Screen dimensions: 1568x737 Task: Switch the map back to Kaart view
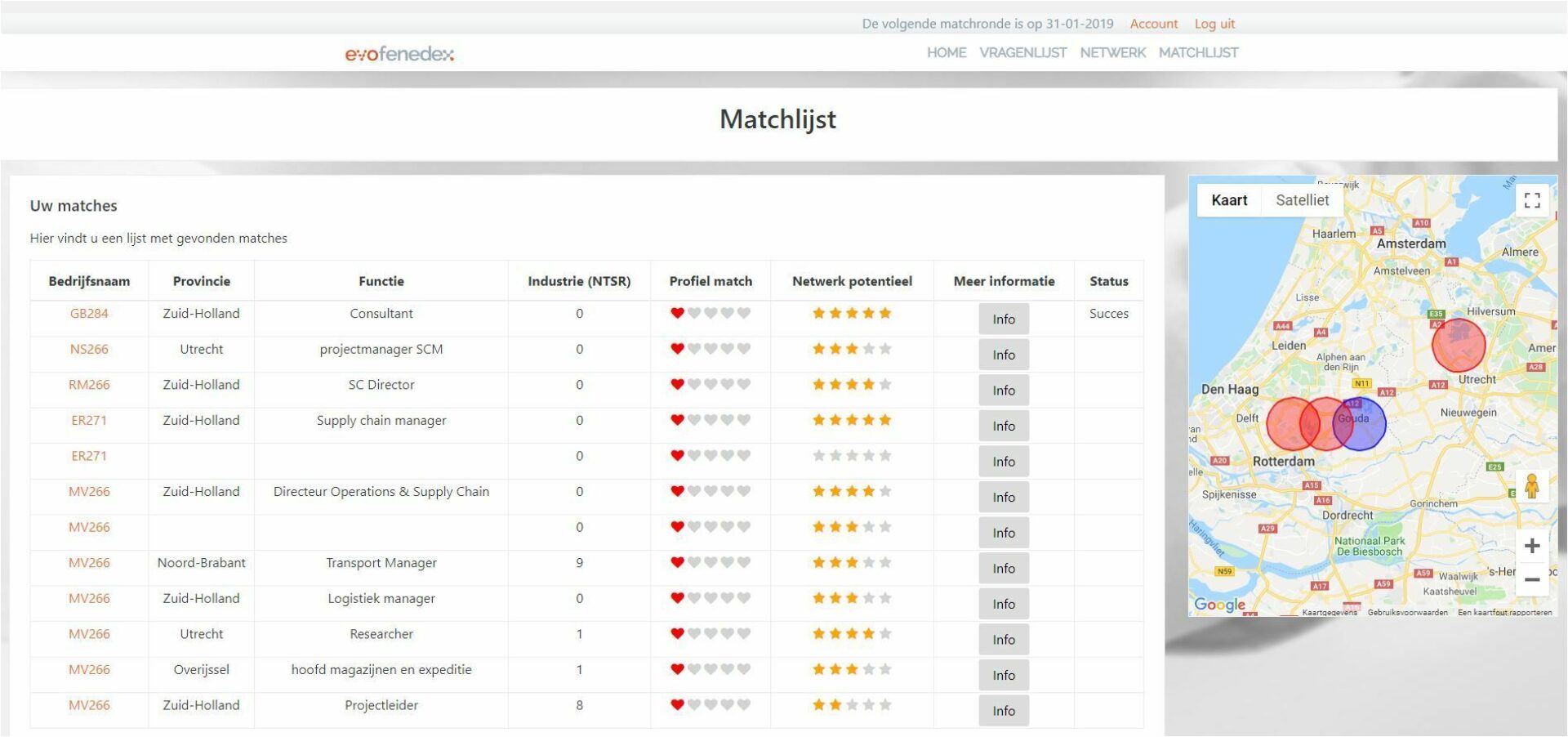1229,199
